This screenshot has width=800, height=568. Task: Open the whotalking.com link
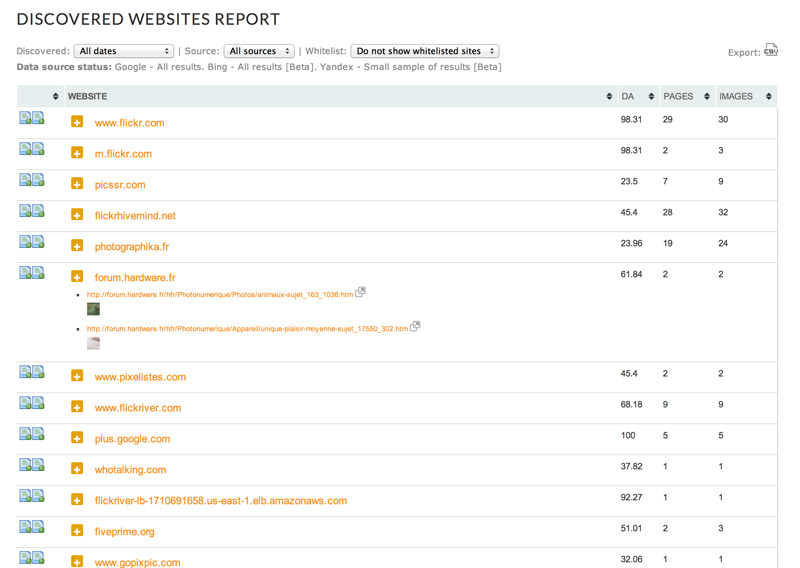click(130, 470)
